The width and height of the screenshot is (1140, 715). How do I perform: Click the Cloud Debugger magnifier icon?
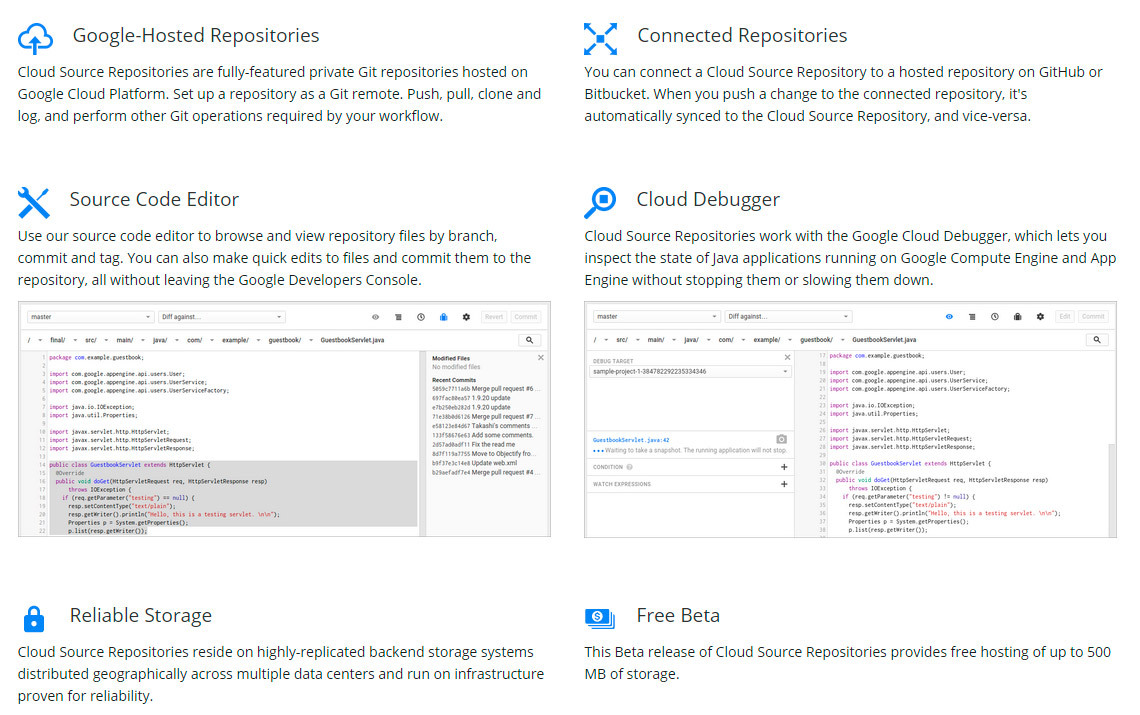click(601, 202)
